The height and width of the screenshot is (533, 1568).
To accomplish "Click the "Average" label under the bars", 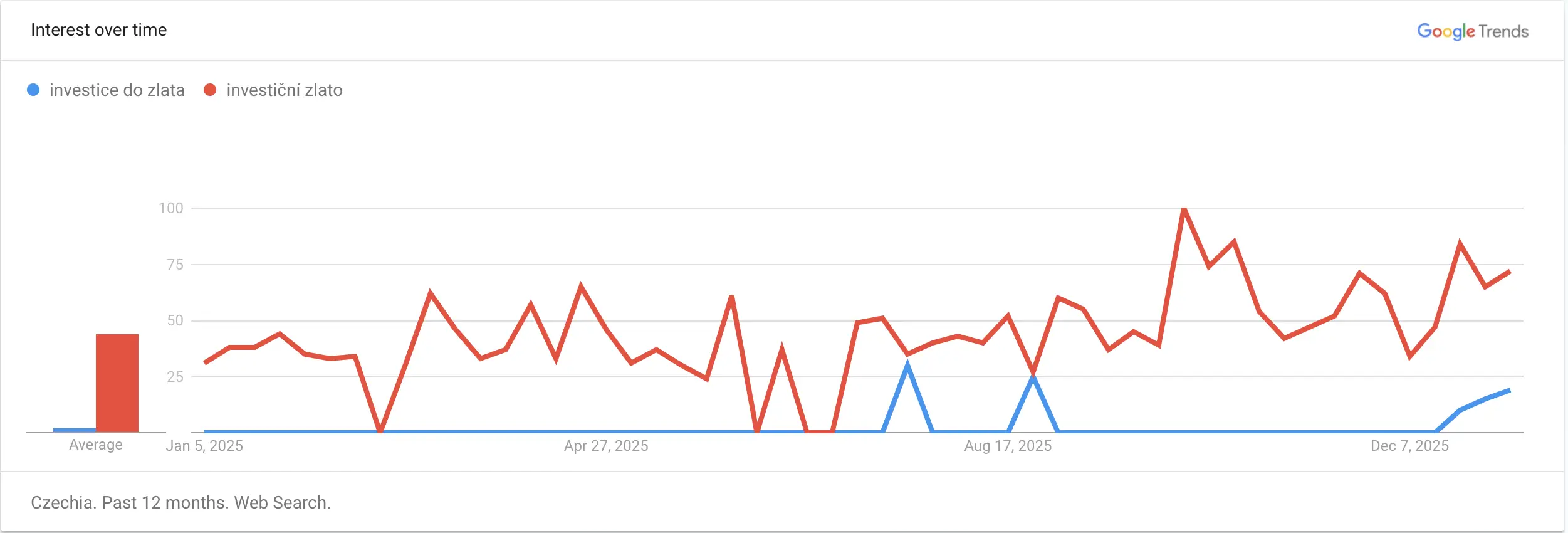I will [x=96, y=445].
